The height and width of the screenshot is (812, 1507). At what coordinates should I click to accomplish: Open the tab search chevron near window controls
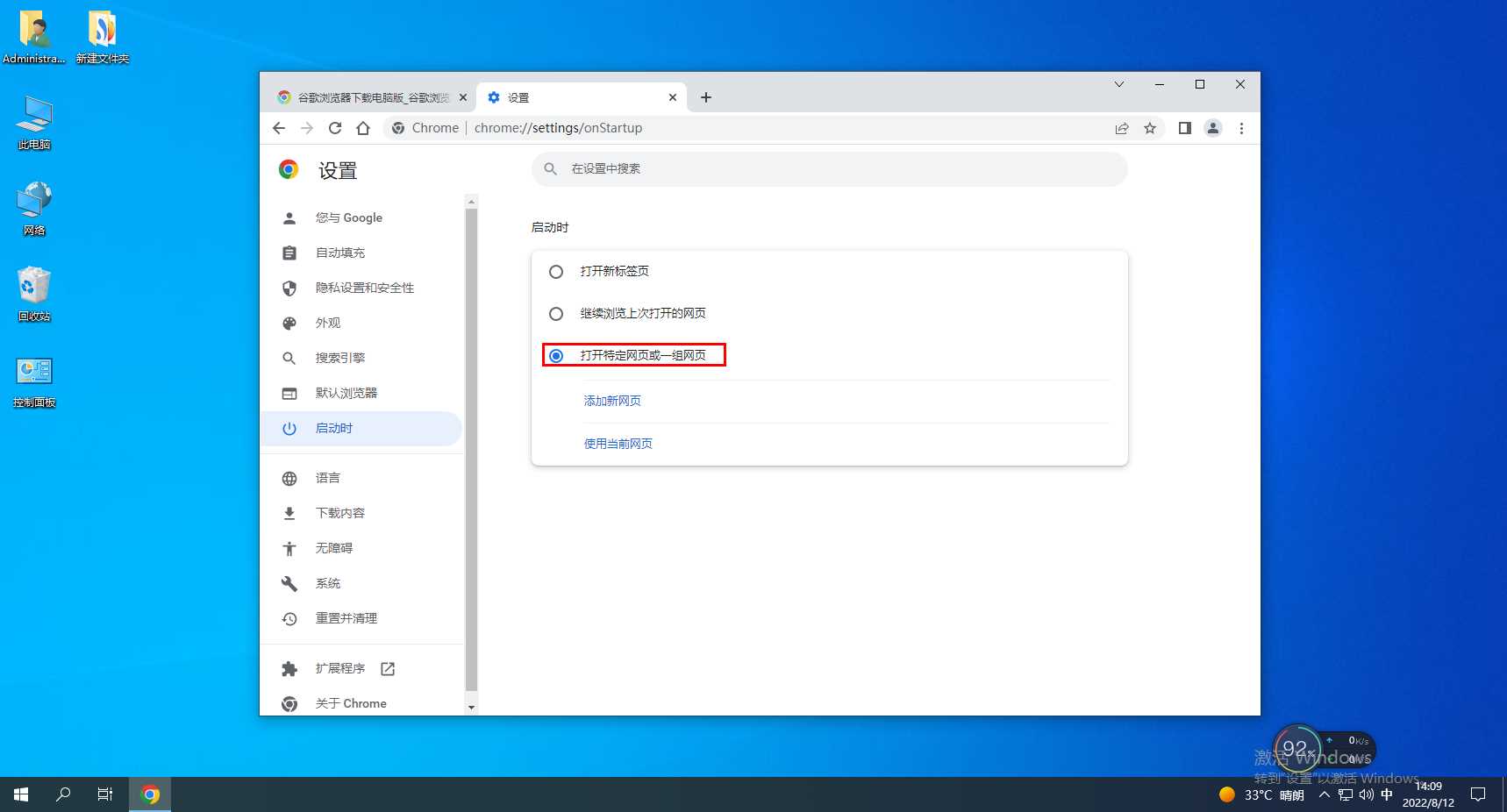[1118, 84]
